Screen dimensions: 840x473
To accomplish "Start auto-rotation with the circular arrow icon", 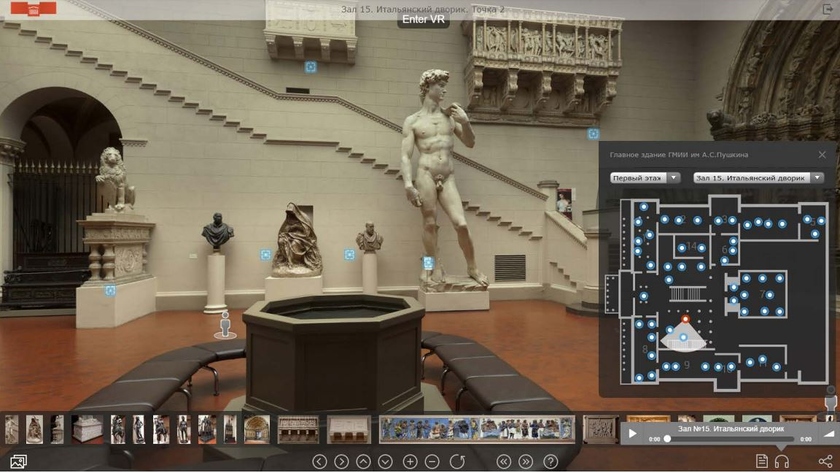I will [456, 461].
